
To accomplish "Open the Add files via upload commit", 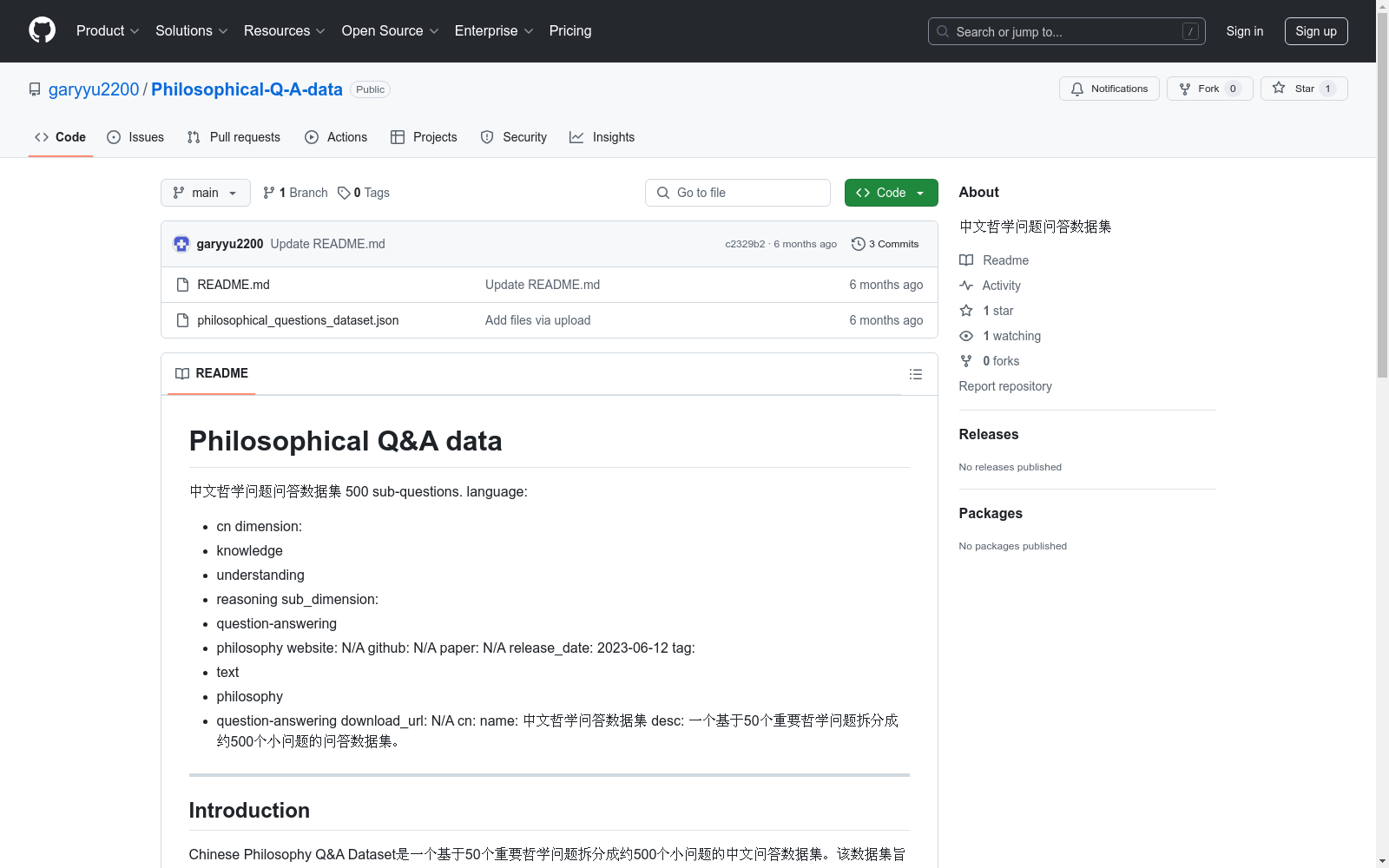I will [x=537, y=320].
